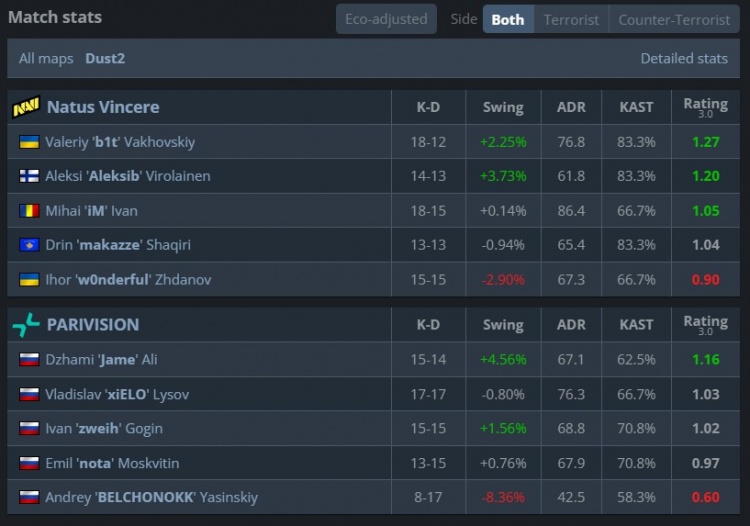Switch side filter to Terrorist

(x=571, y=19)
